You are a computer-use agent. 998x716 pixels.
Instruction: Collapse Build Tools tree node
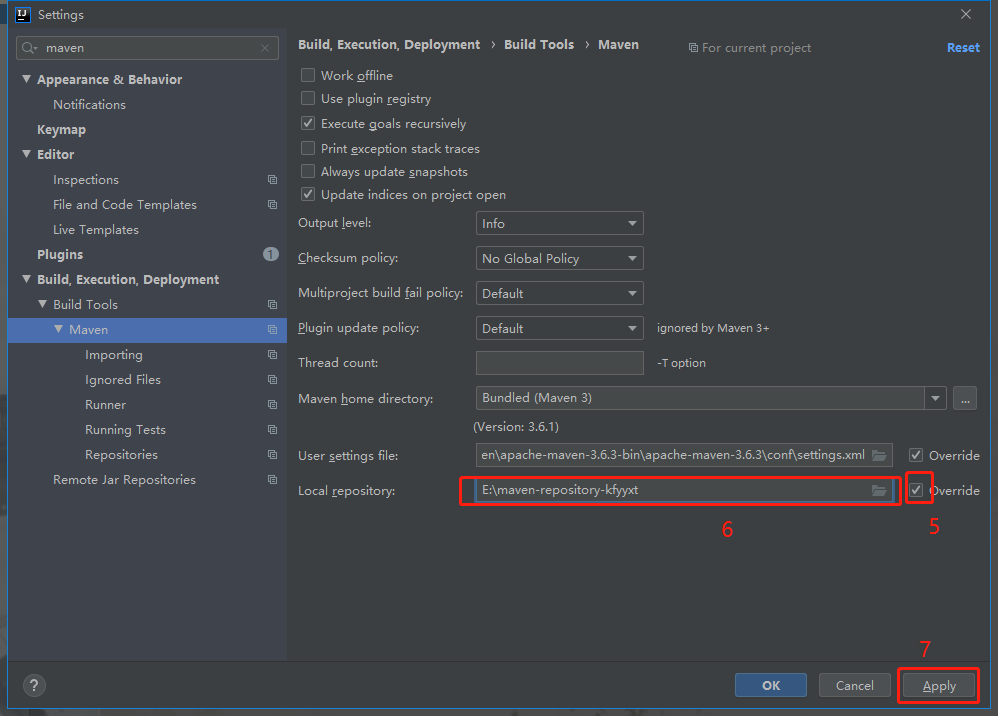(x=42, y=304)
